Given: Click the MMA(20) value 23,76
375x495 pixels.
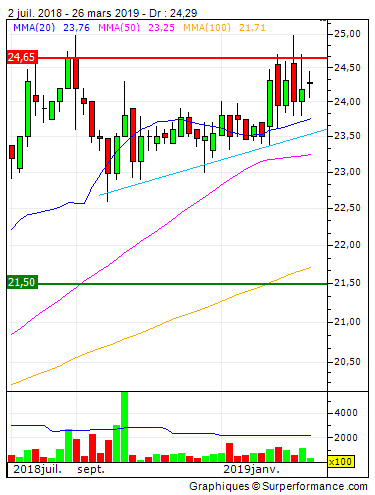Looking at the screenshot, I should pos(76,27).
